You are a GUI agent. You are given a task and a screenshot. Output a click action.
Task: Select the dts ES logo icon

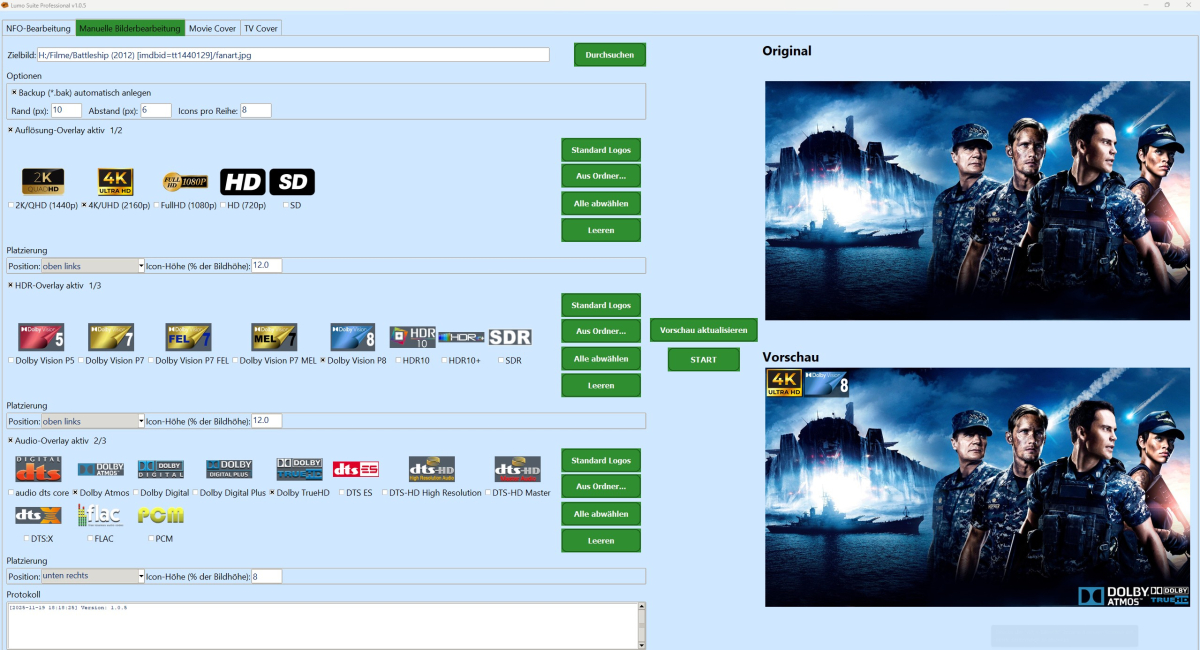tap(355, 467)
